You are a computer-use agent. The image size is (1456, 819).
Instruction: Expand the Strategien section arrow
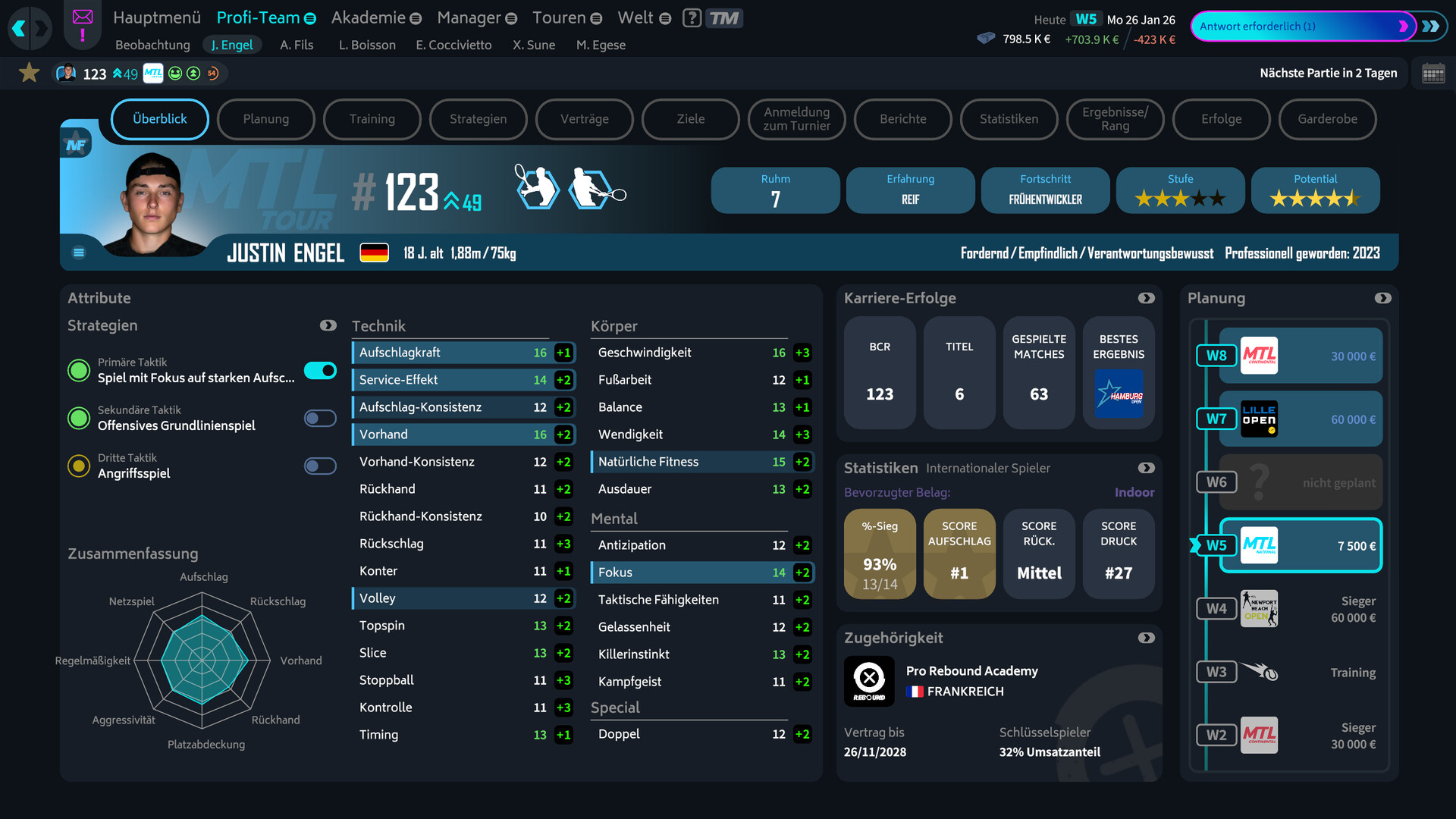328,325
